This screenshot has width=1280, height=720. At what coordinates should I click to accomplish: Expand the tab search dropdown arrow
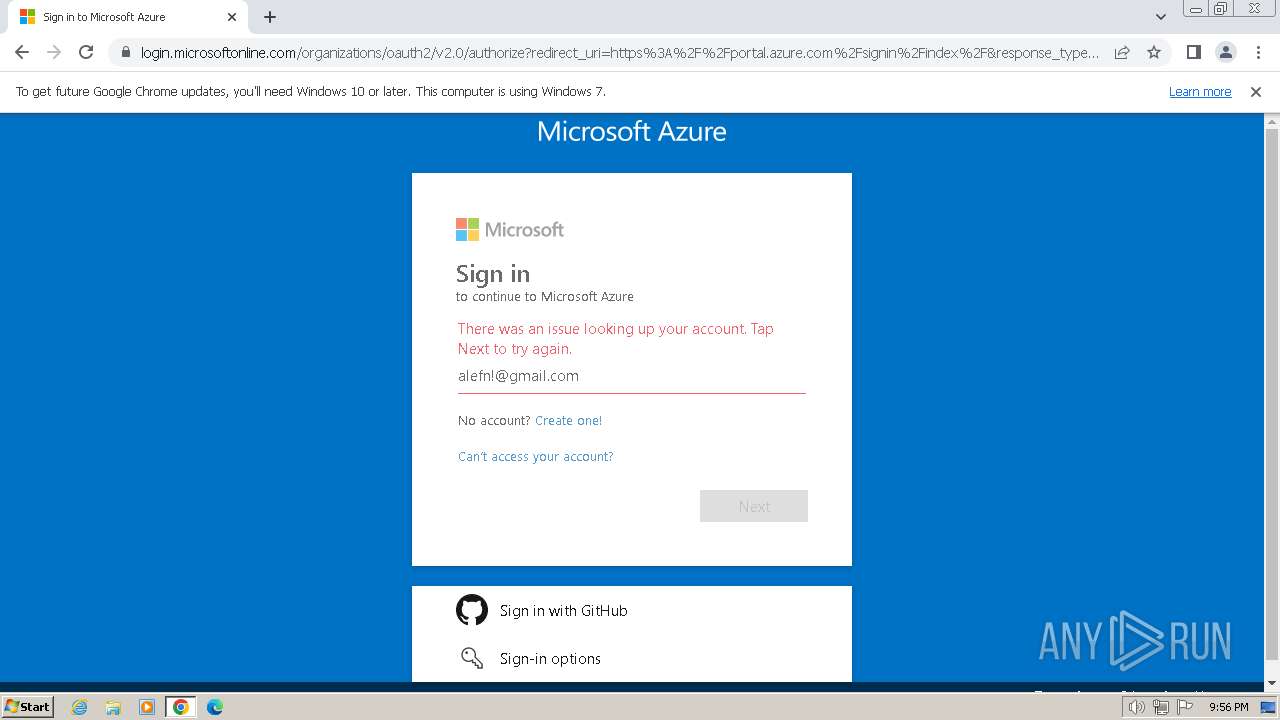point(1161,17)
